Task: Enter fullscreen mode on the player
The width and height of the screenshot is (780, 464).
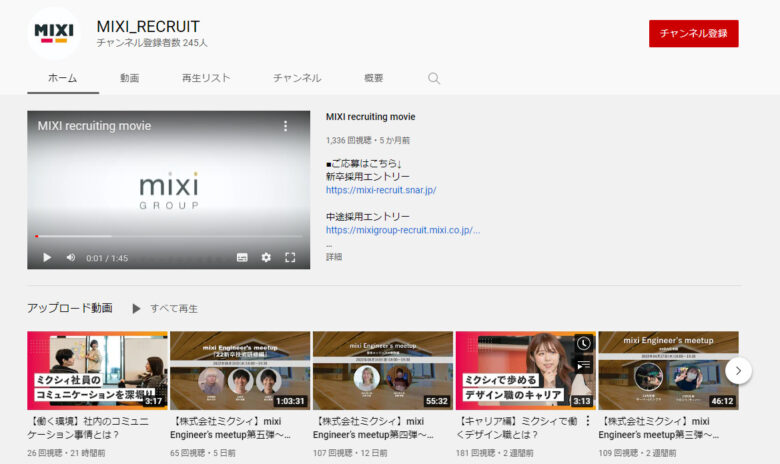Action: tap(290, 258)
